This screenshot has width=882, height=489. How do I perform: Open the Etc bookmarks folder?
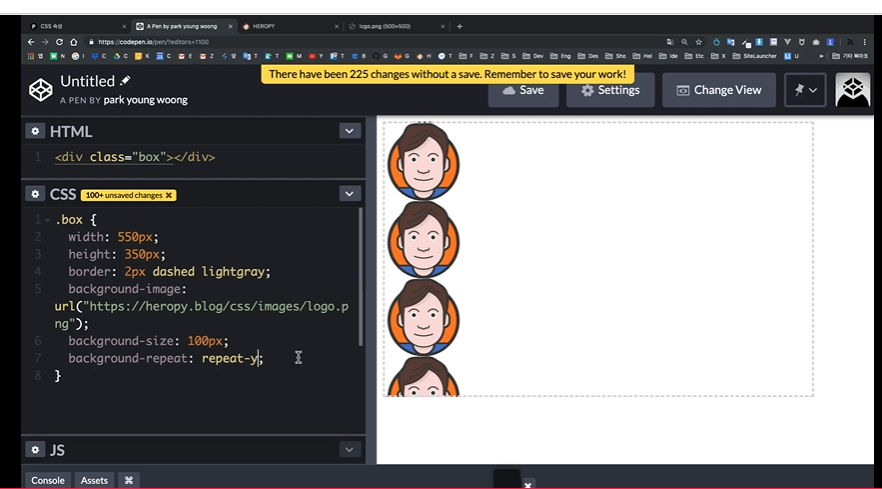point(692,56)
